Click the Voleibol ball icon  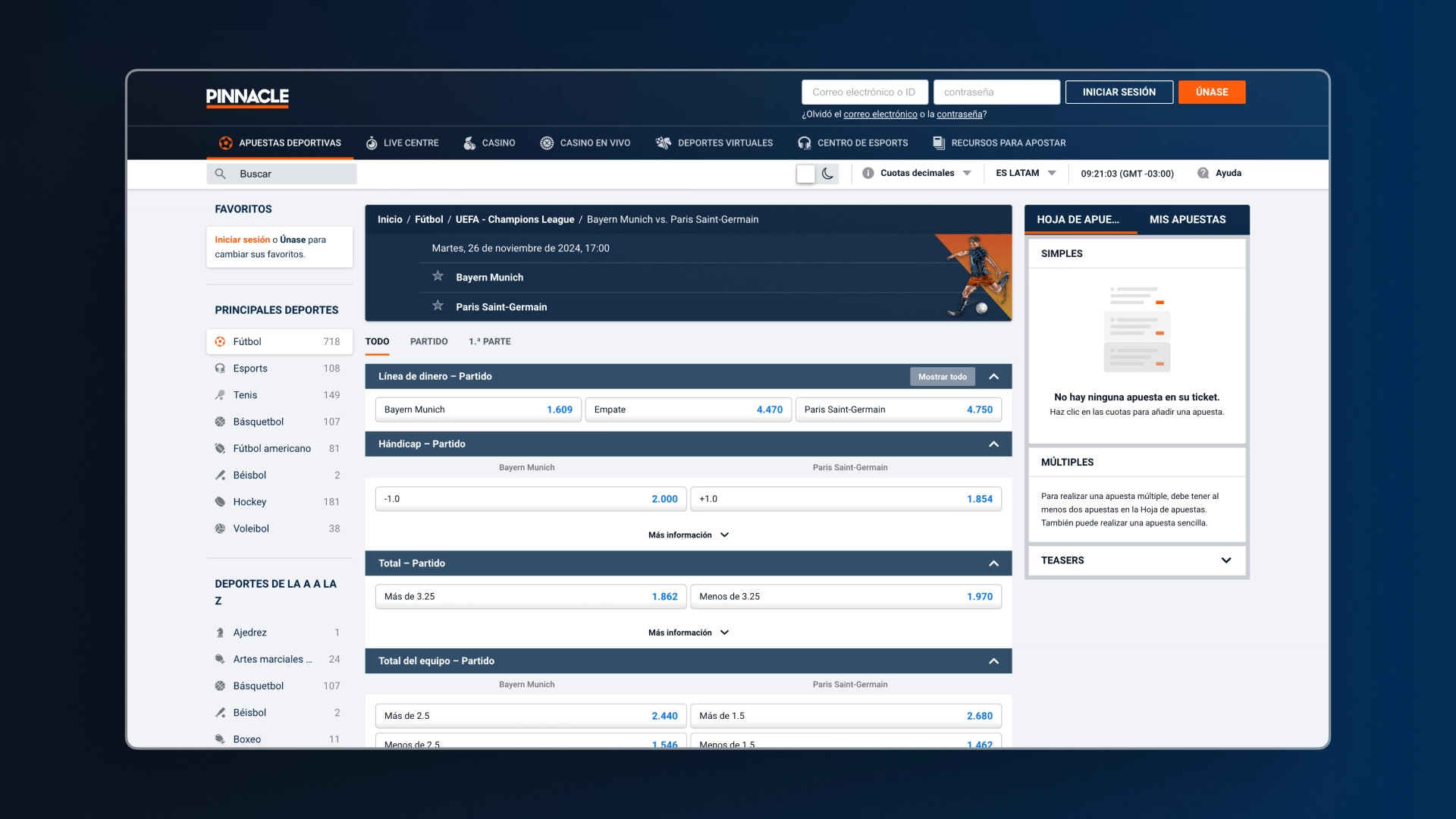pos(220,529)
